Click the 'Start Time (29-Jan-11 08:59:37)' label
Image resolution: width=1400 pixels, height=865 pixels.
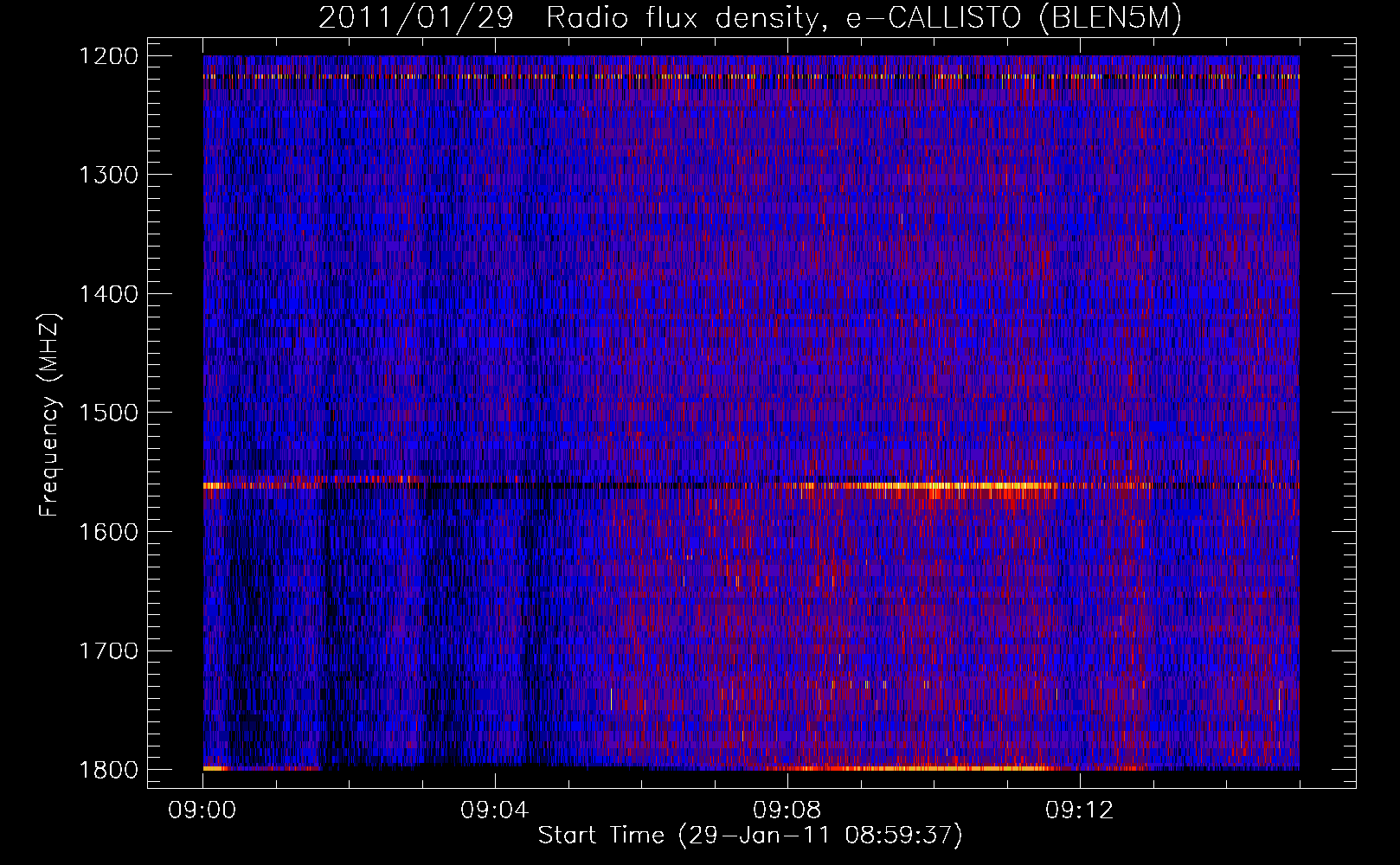tap(750, 836)
